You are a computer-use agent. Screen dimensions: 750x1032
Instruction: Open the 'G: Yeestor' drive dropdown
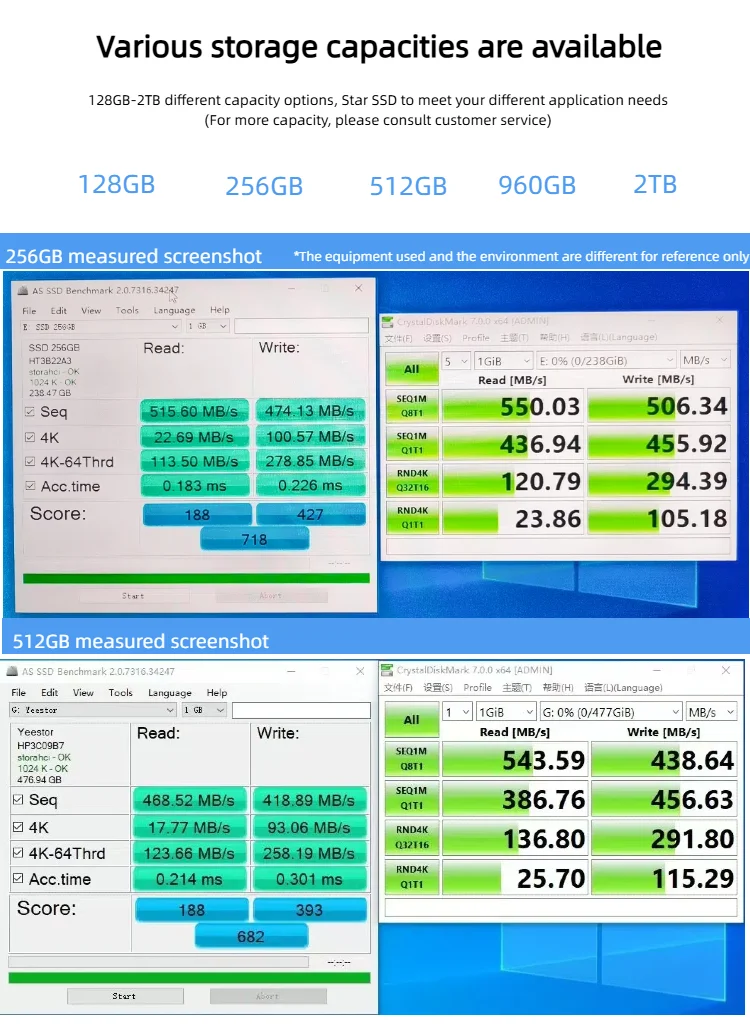coord(92,710)
